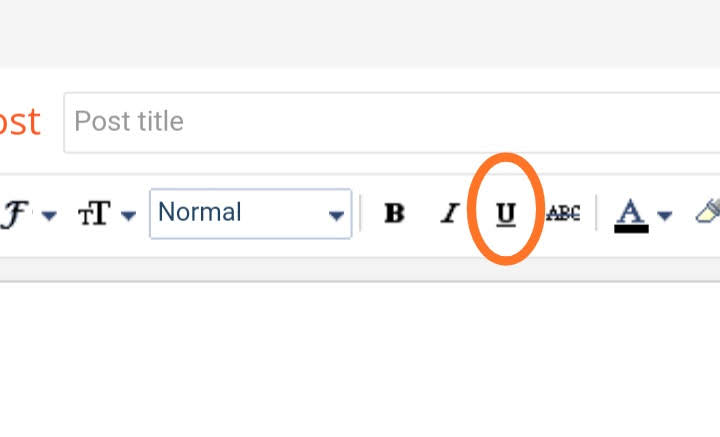Click the orange Post heading text
The width and height of the screenshot is (720, 437).
tap(18, 122)
